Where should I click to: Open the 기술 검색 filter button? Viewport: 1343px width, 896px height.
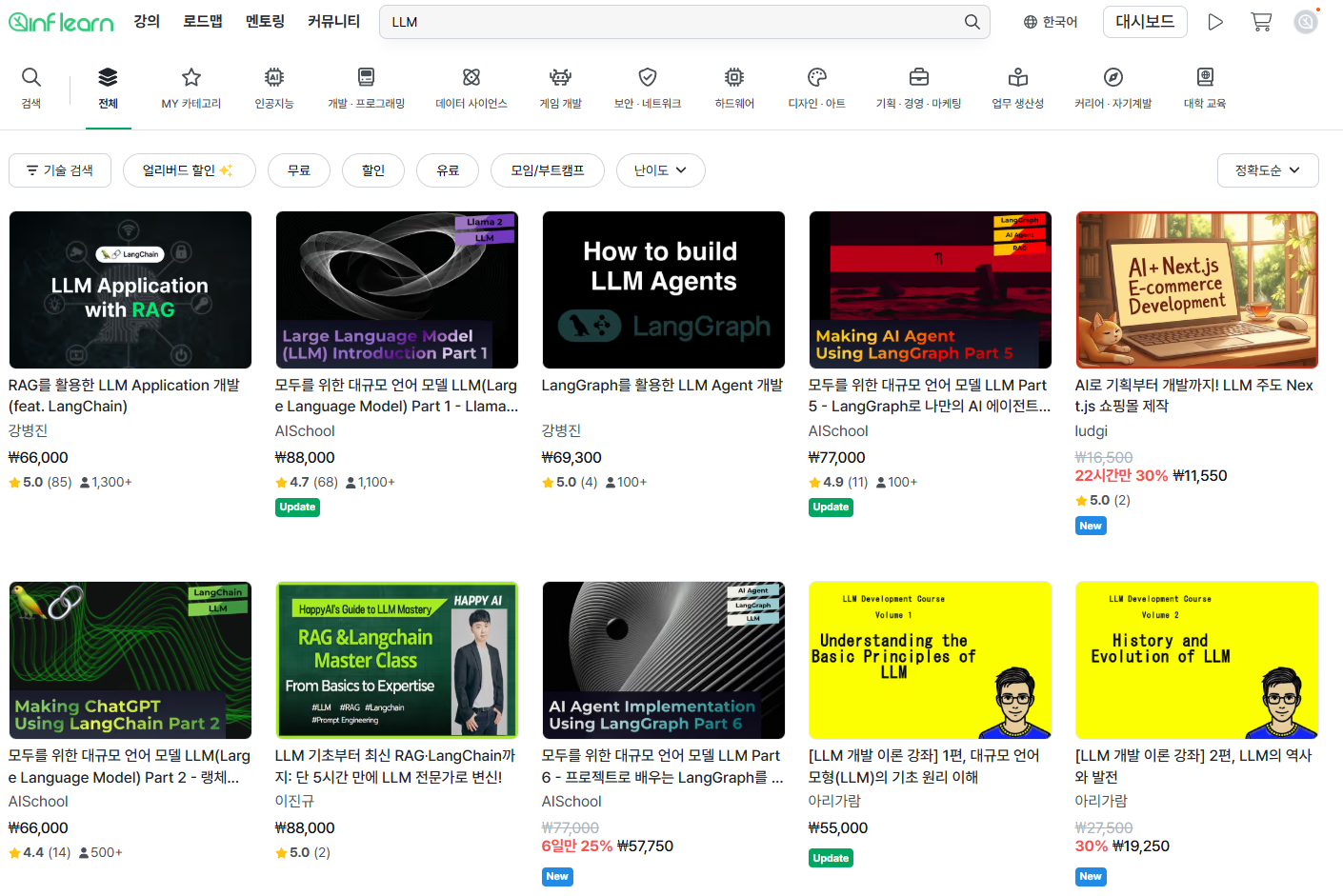click(x=60, y=170)
